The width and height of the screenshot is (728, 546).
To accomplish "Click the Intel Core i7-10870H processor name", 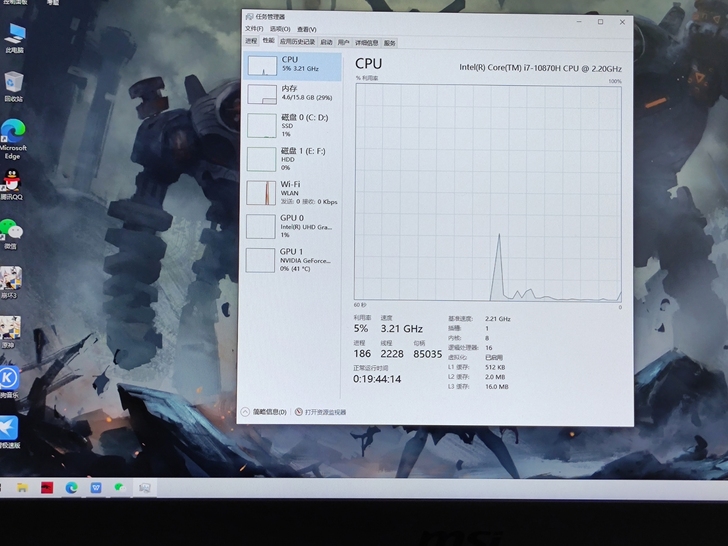I will pyautogui.click(x=540, y=68).
